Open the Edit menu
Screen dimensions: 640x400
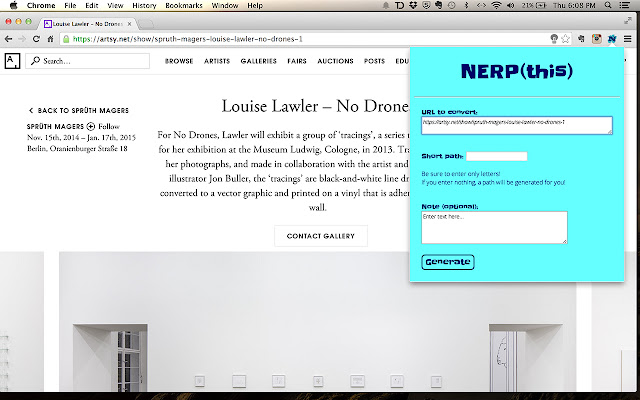click(x=92, y=5)
